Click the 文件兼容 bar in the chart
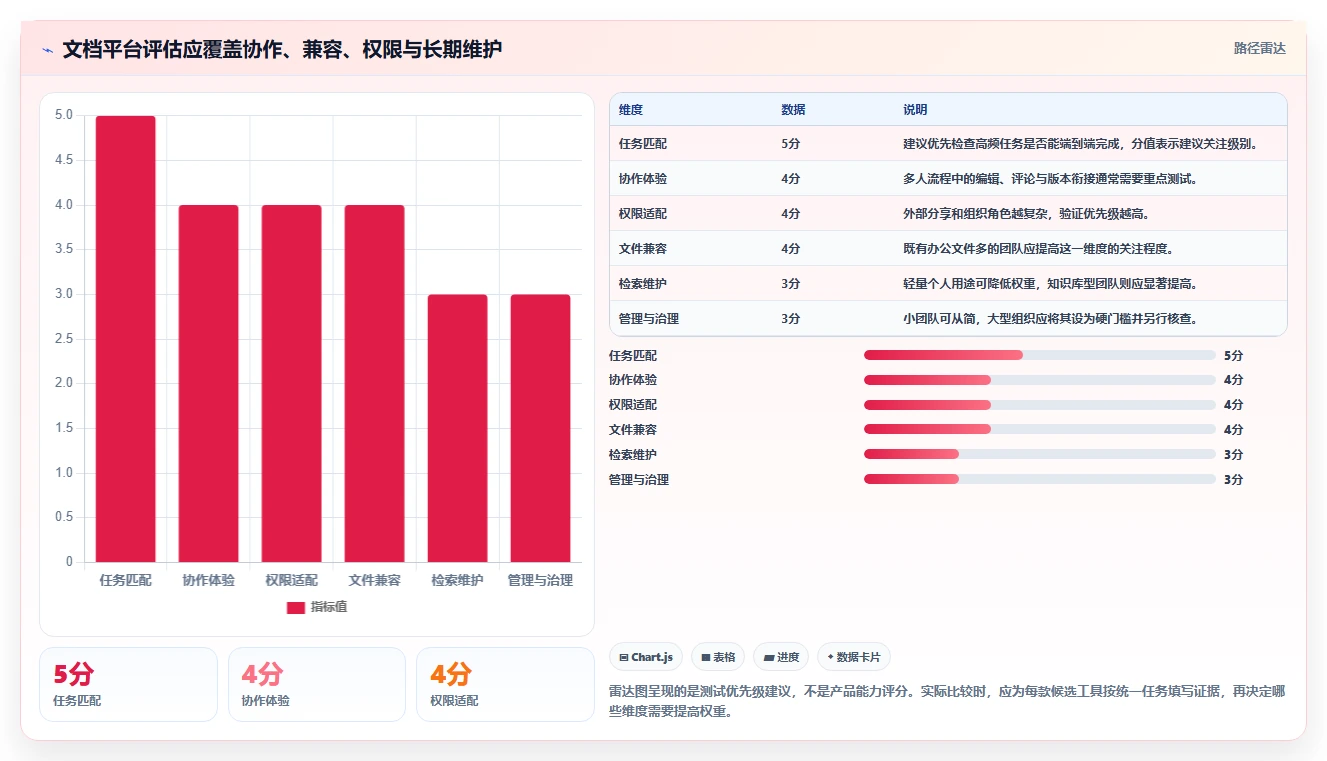The width and height of the screenshot is (1327, 761). click(374, 384)
